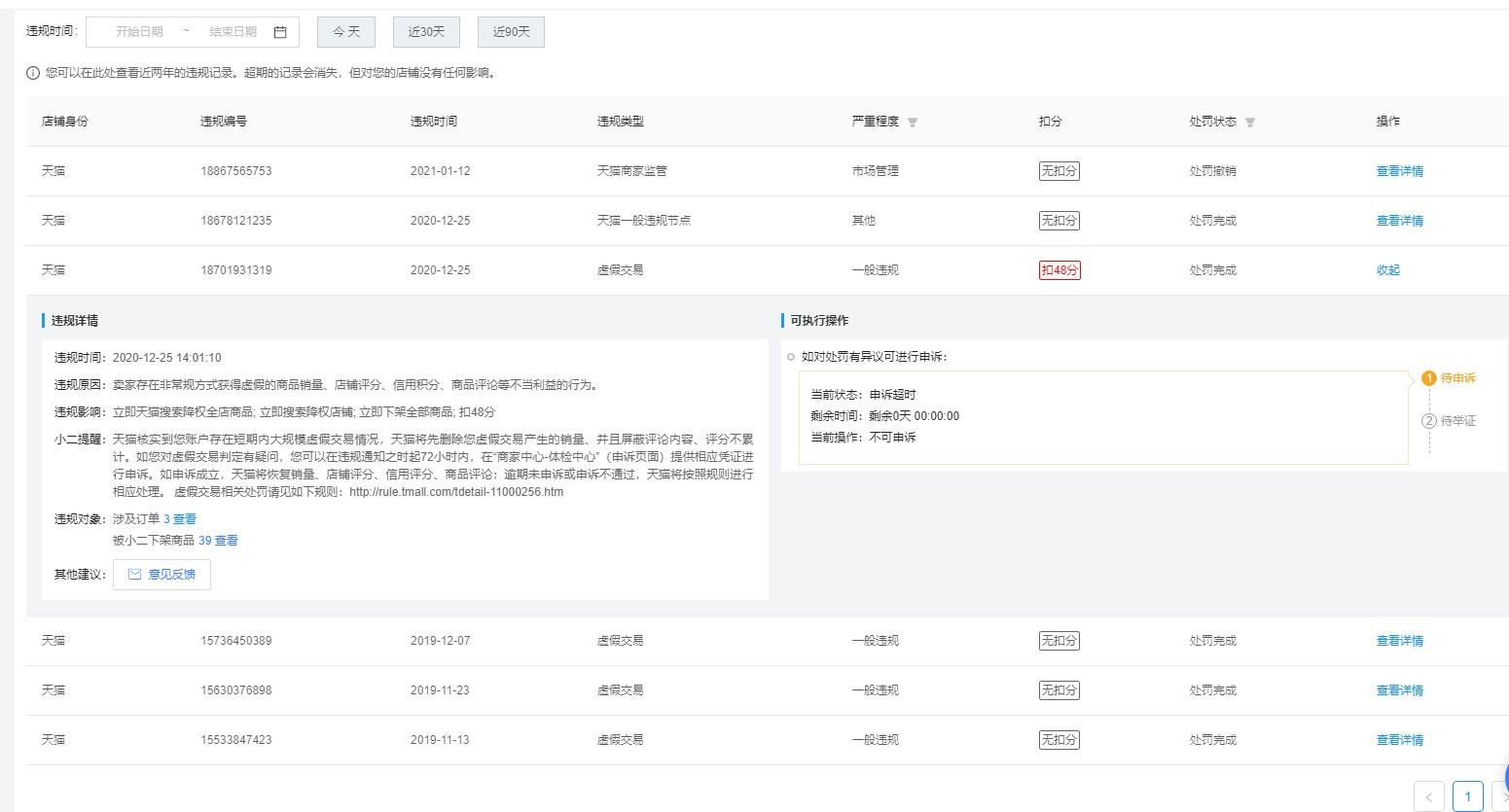Click the 开始日期 start date field

tap(139, 32)
